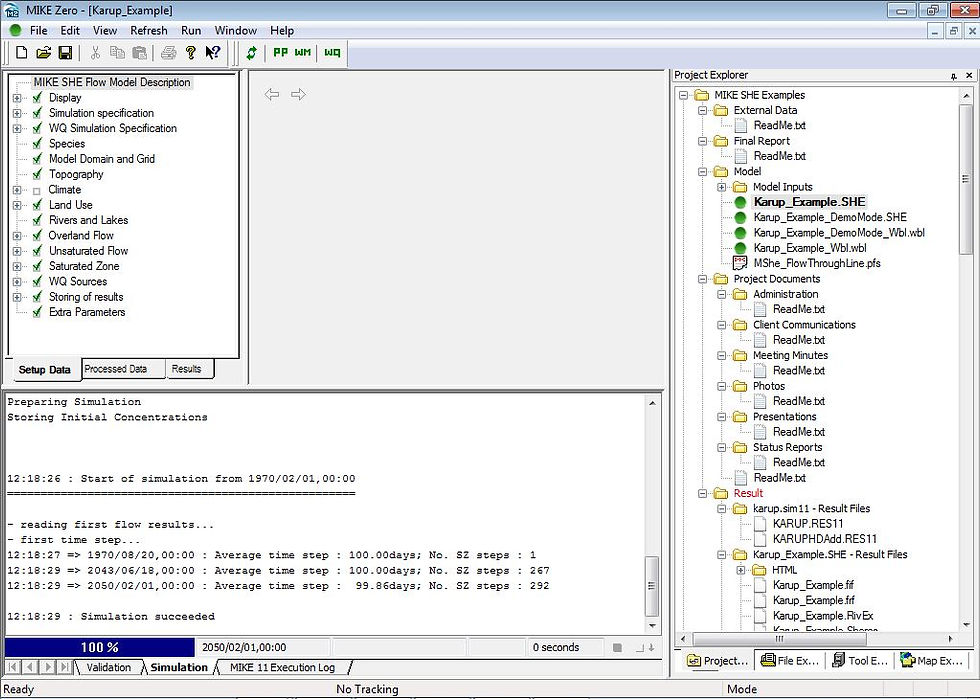The height and width of the screenshot is (699, 980).
Task: Select MIKE SHE Flow Model Description root
Action: click(112, 83)
